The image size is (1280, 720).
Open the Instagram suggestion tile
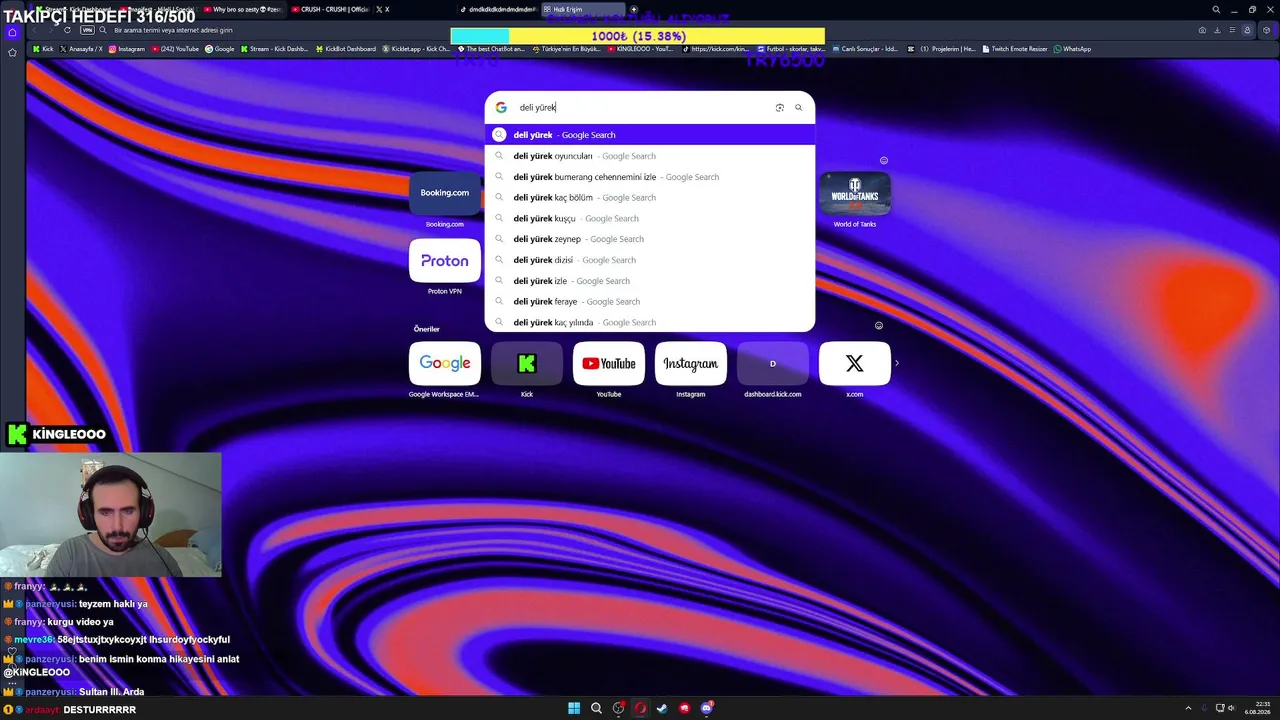(691, 364)
